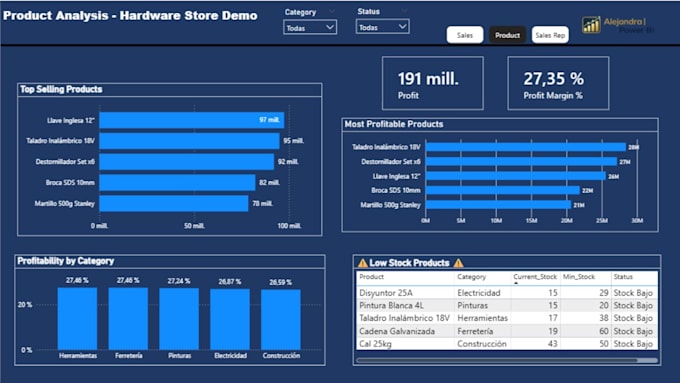Select the Taladro Inalámbrico 18V bar in Top Selling
Viewport: 680px width, 383px height.
(190, 141)
